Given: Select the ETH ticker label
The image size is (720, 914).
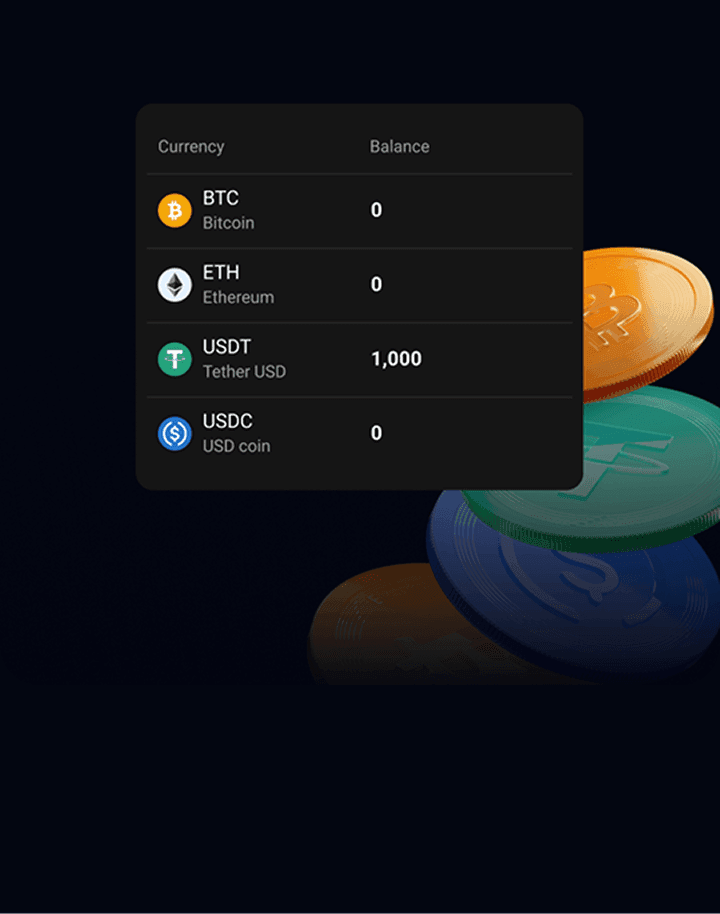Looking at the screenshot, I should click(221, 272).
